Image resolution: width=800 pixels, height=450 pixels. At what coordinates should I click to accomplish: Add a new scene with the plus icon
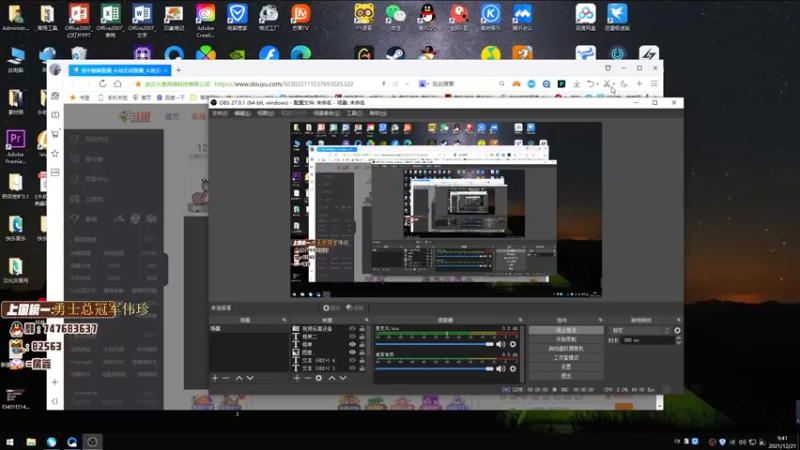tap(215, 378)
